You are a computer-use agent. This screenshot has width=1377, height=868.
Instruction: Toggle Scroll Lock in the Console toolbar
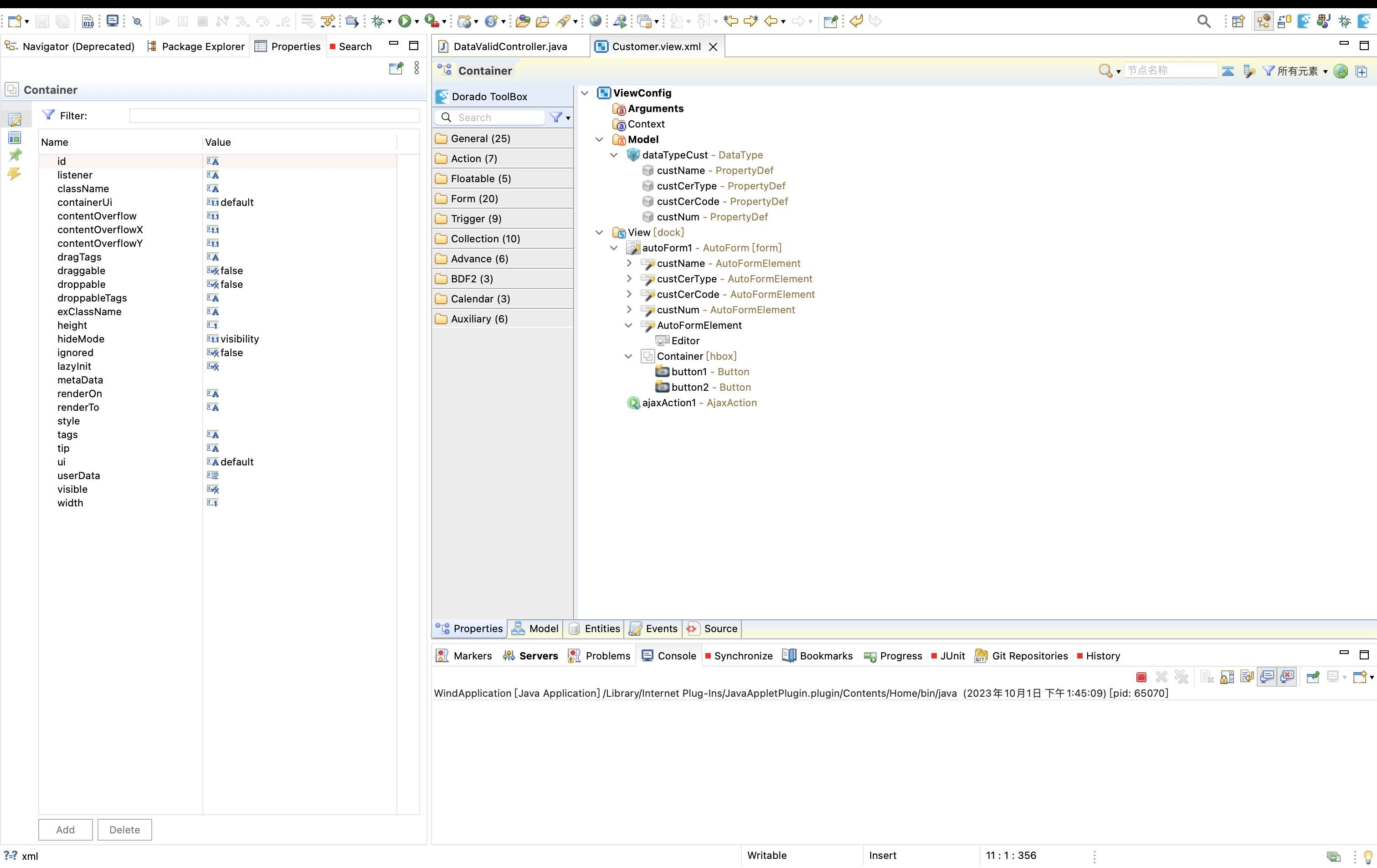1227,677
